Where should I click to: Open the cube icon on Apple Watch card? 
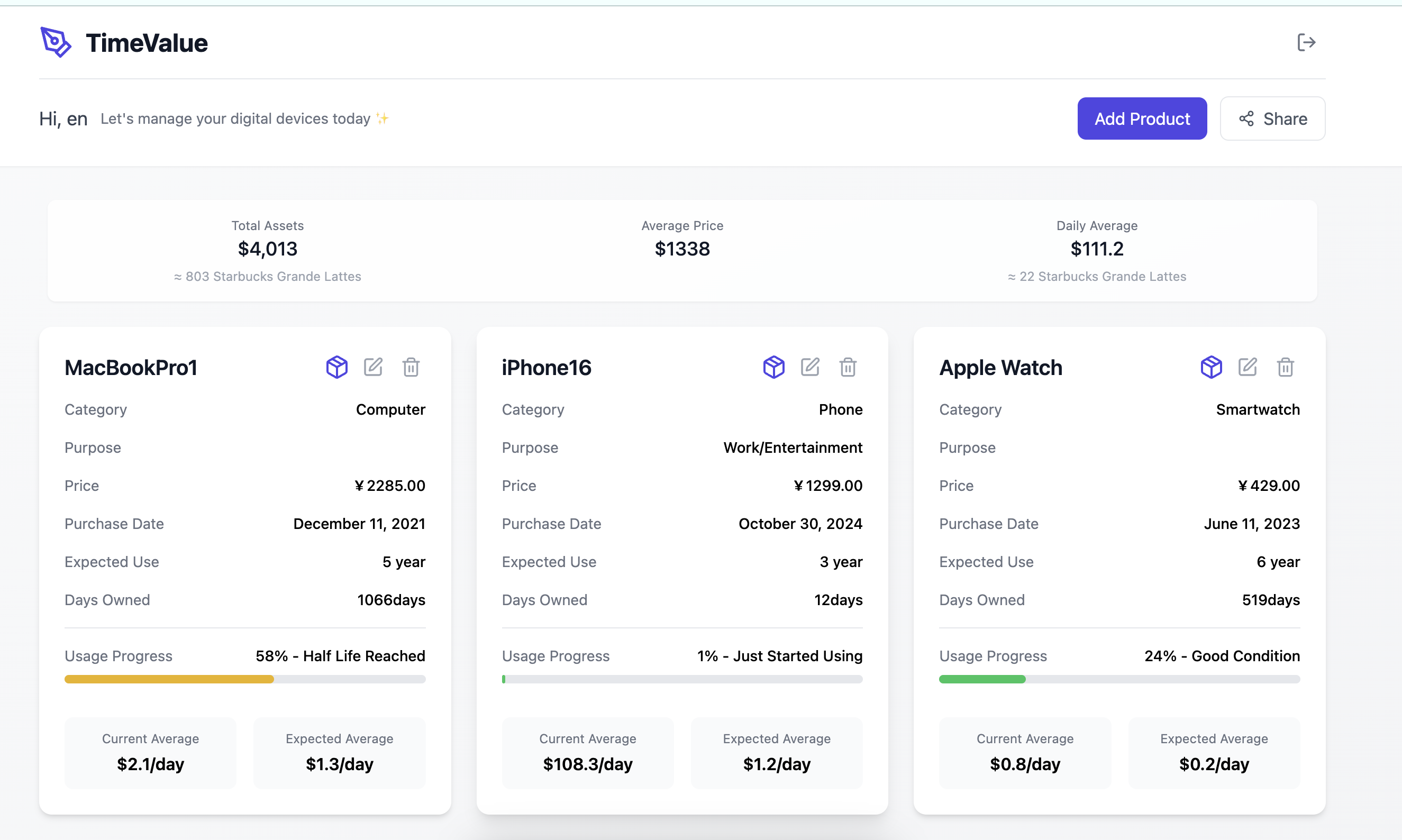pyautogui.click(x=1211, y=367)
